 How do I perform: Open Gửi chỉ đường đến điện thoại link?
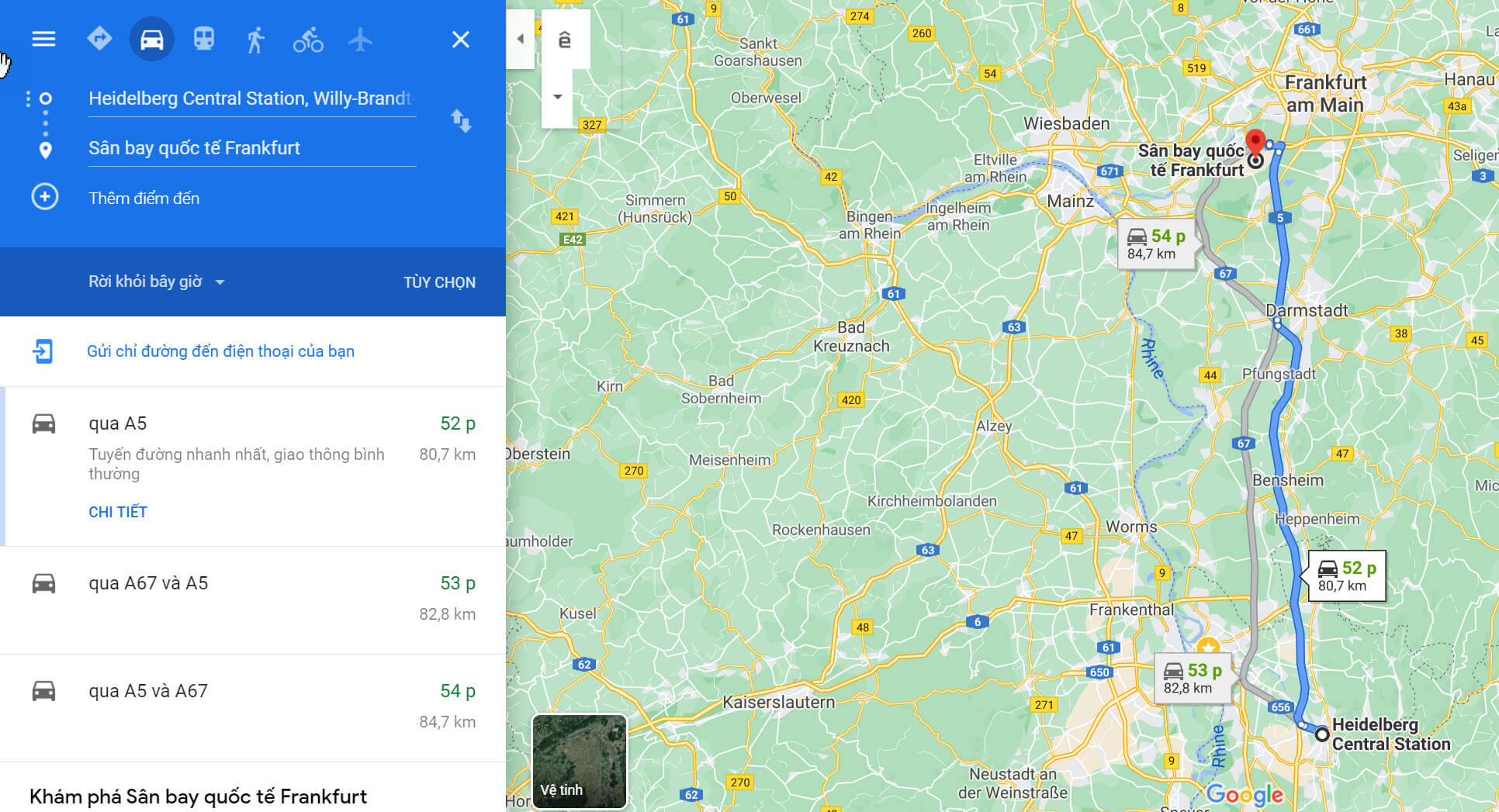[220, 351]
